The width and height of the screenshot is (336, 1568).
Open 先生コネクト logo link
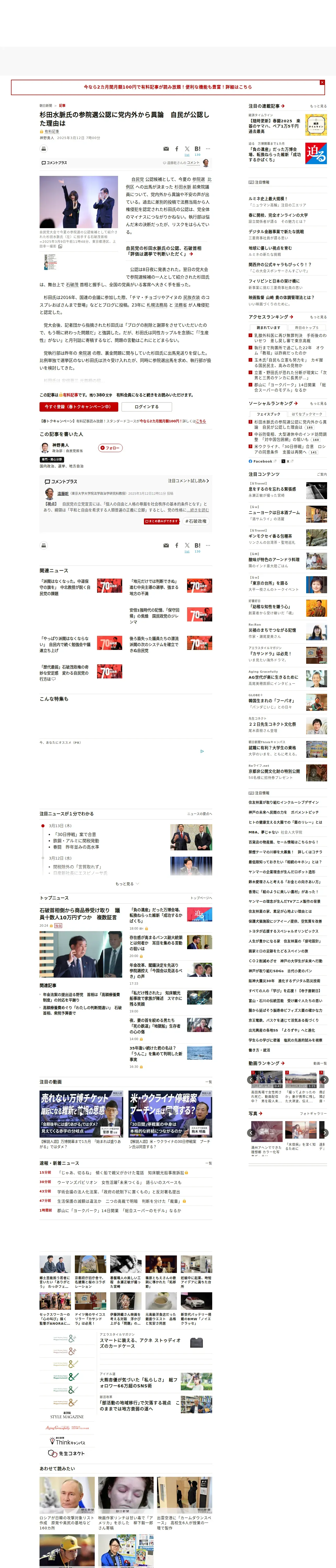pyautogui.click(x=67, y=1454)
